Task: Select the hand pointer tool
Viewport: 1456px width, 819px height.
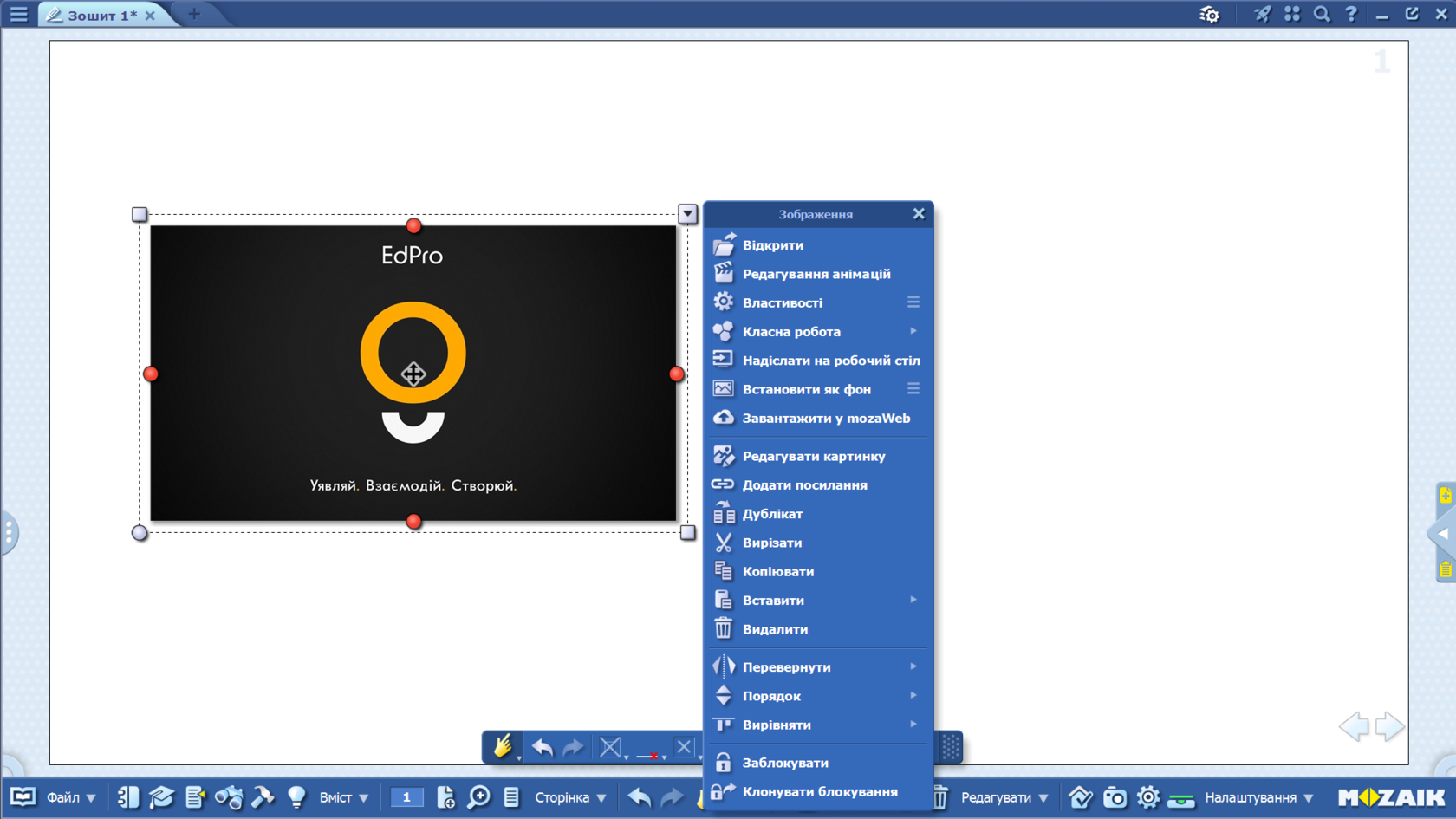Action: click(504, 747)
